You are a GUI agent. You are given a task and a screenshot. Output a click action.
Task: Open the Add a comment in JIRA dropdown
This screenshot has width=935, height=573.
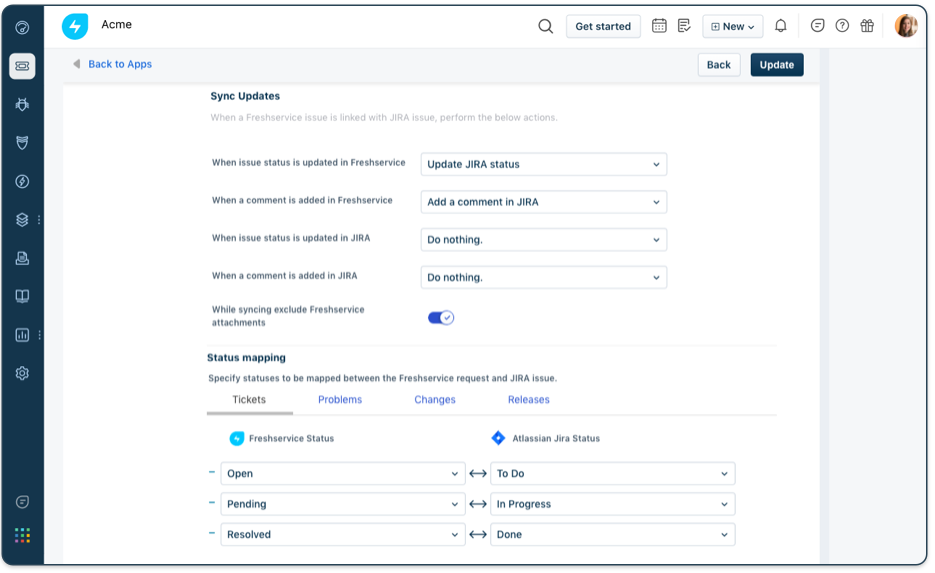click(x=543, y=202)
